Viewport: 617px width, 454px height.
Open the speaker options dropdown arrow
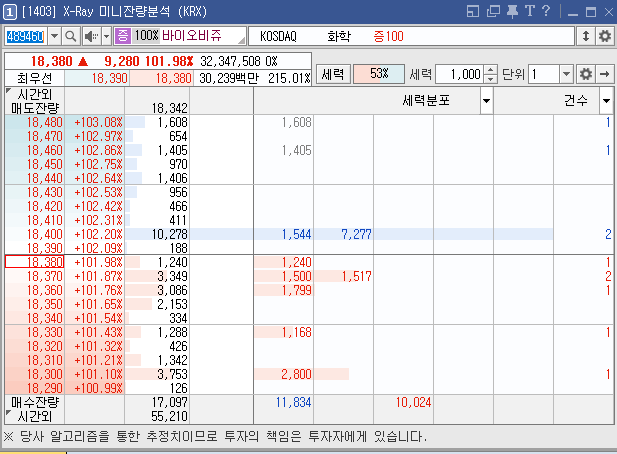point(106,36)
